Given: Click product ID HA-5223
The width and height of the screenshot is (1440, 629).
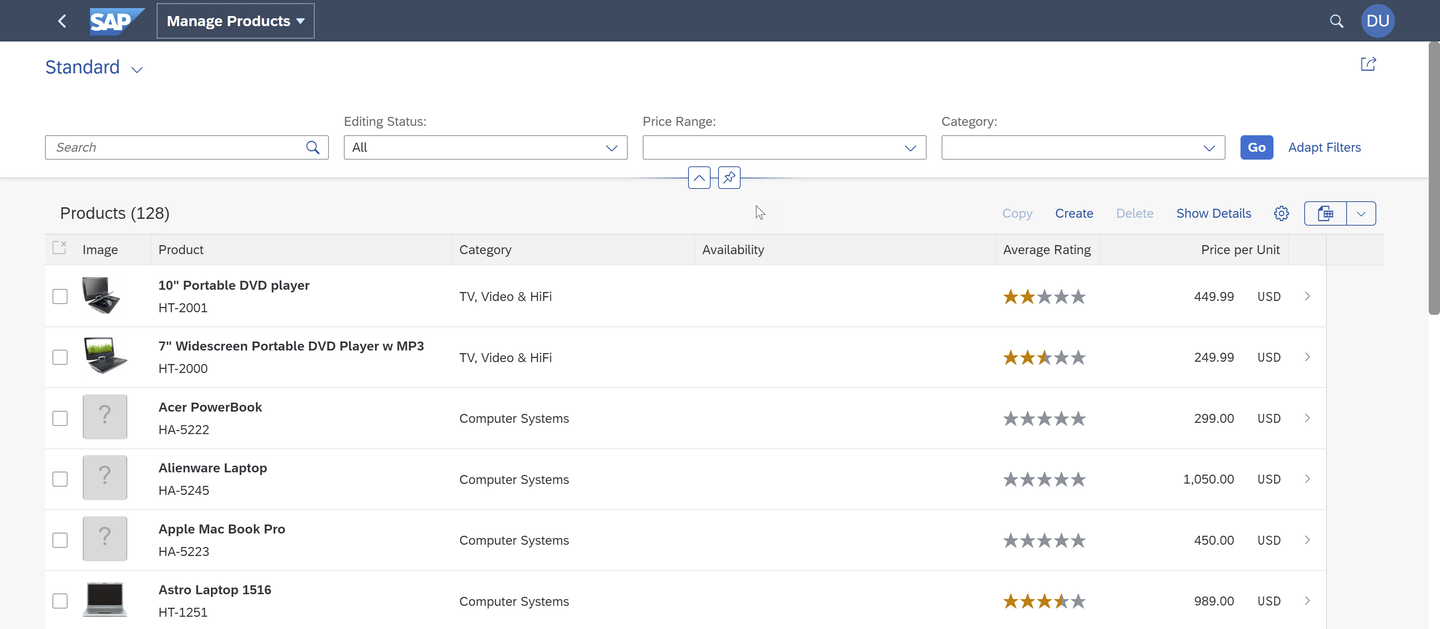Looking at the screenshot, I should [x=183, y=551].
